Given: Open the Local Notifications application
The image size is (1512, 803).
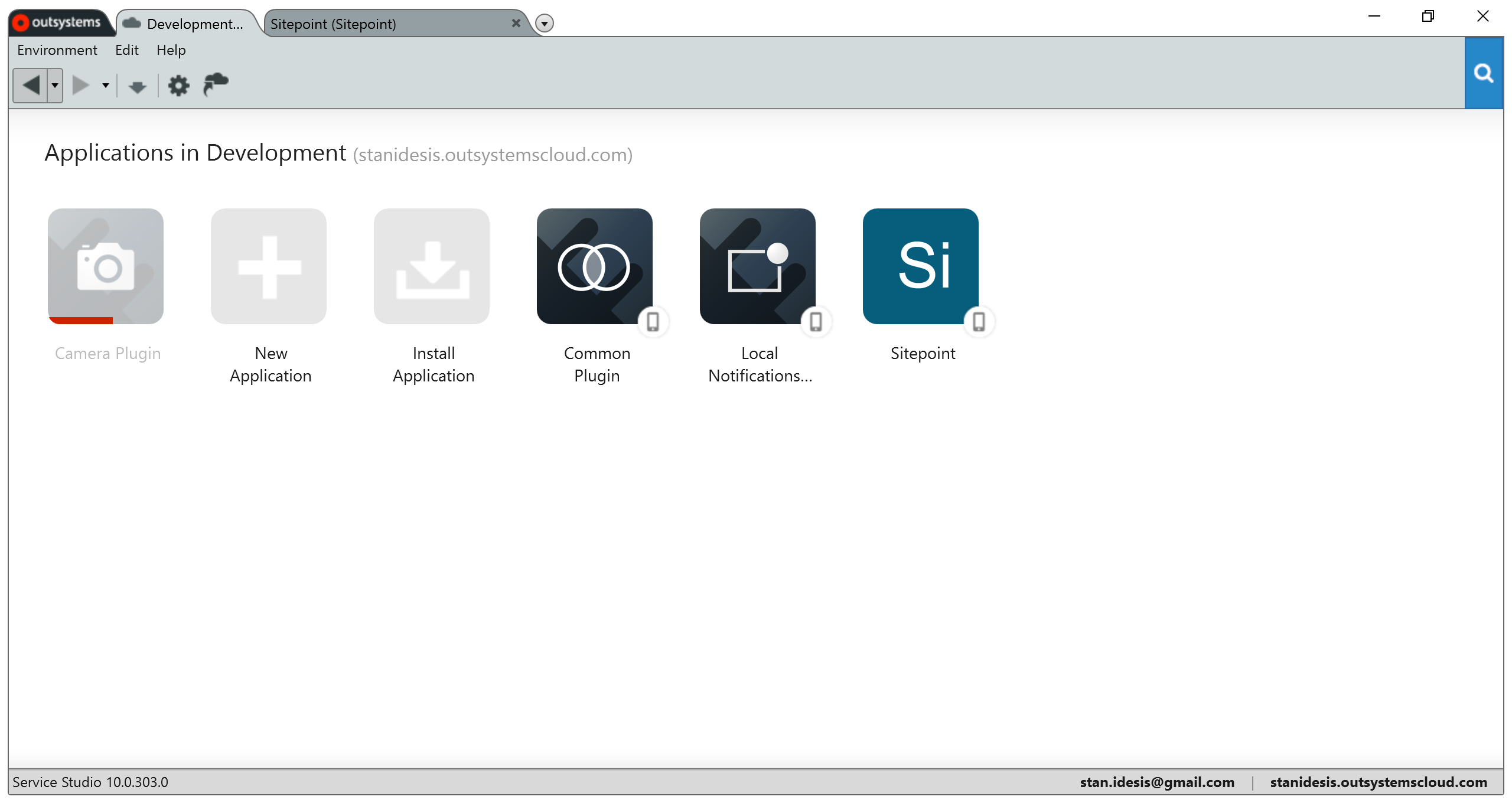Looking at the screenshot, I should coord(758,266).
